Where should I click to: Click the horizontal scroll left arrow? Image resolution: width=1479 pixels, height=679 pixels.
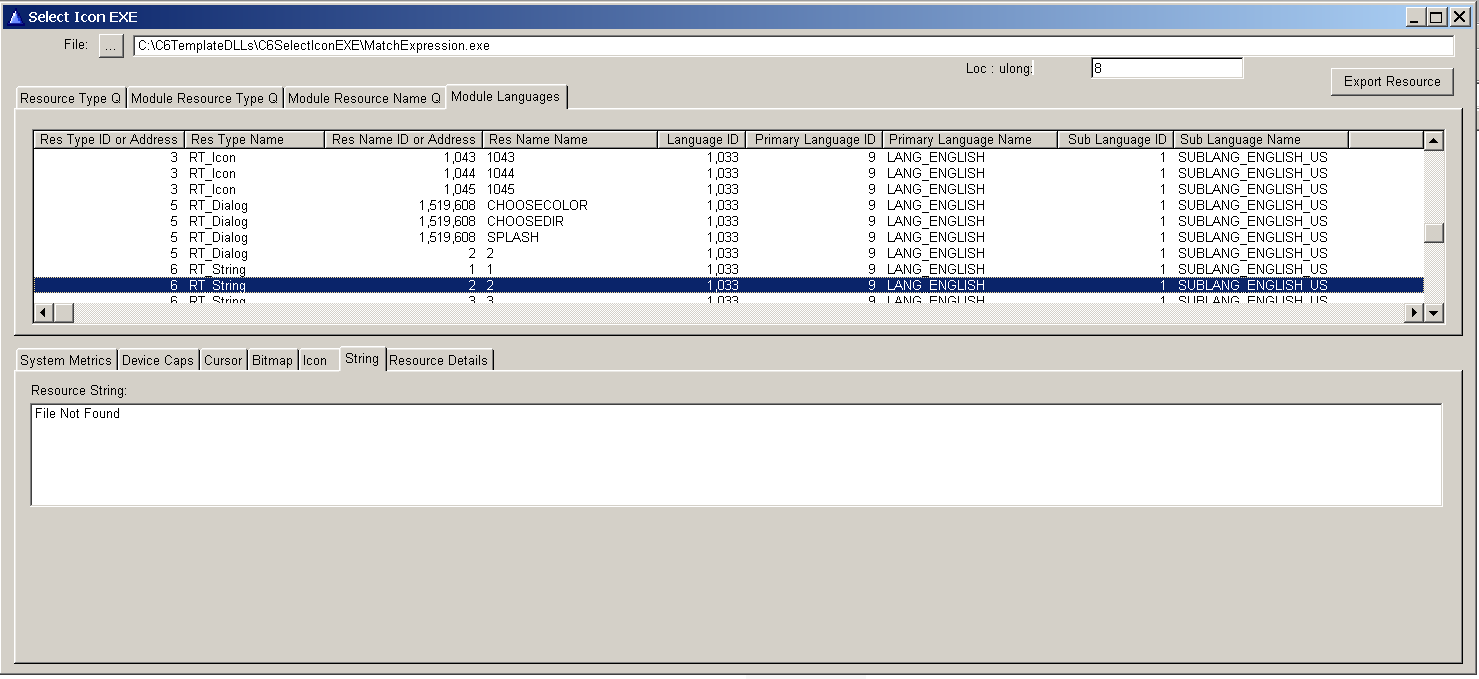(x=43, y=313)
